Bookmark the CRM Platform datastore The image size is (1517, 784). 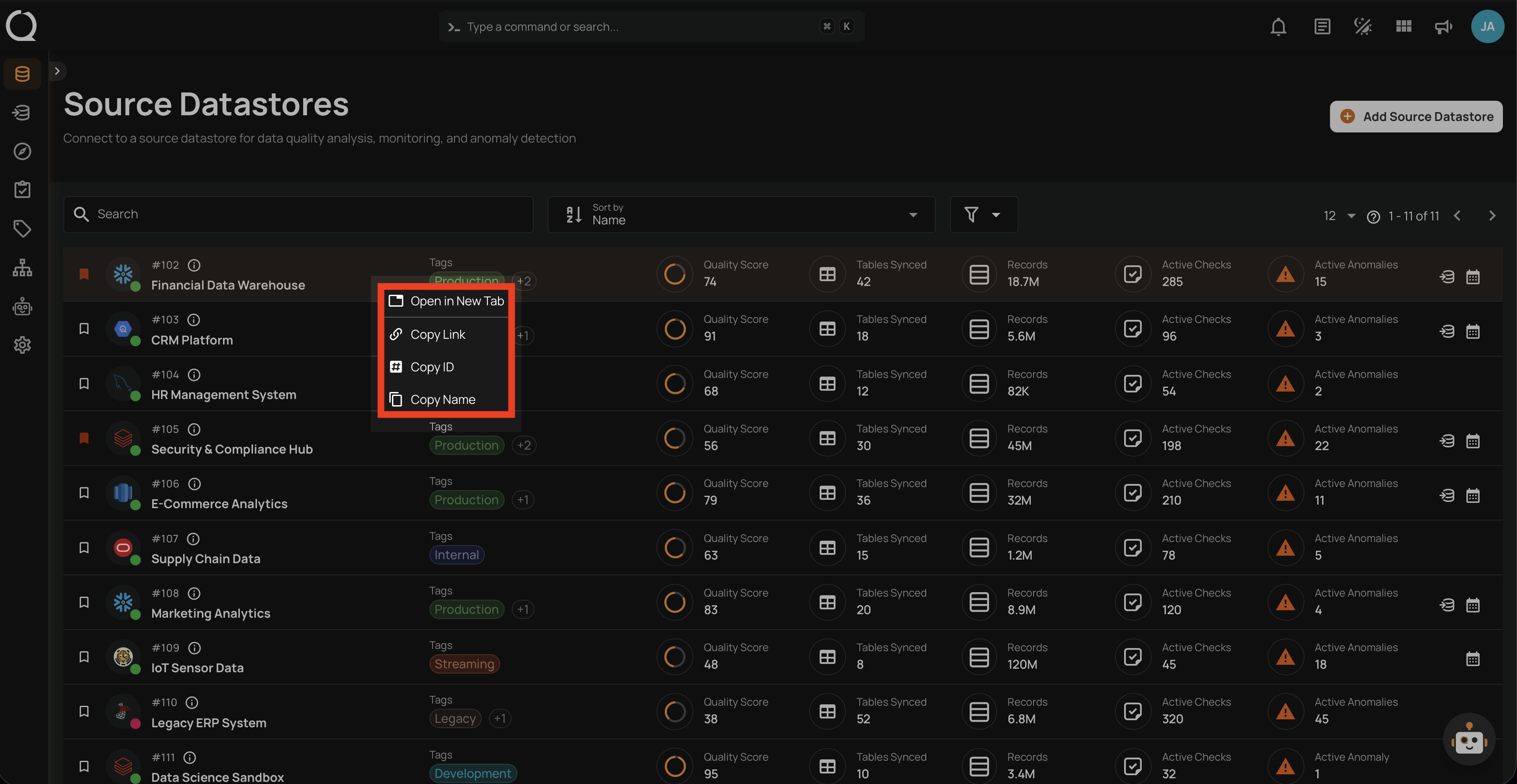pyautogui.click(x=84, y=329)
